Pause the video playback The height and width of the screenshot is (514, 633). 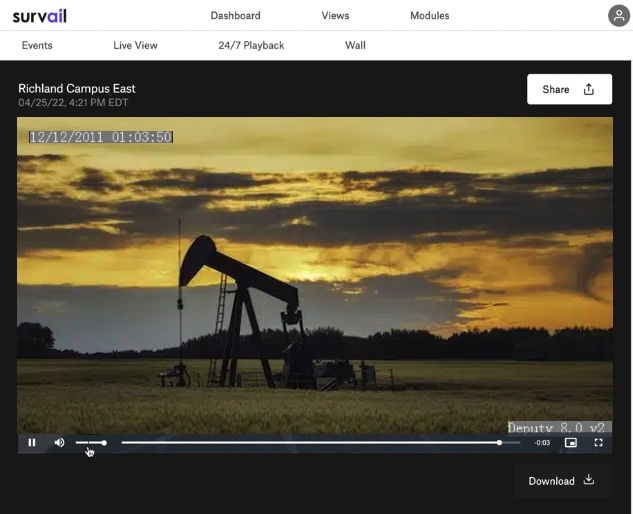32,442
